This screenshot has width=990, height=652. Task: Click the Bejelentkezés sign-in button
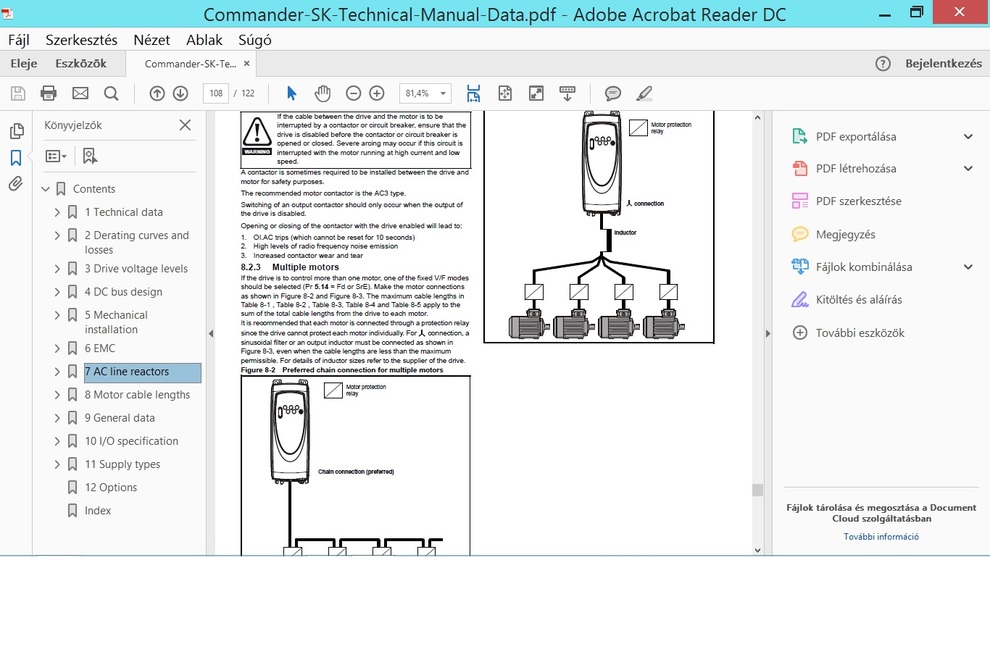pos(943,63)
